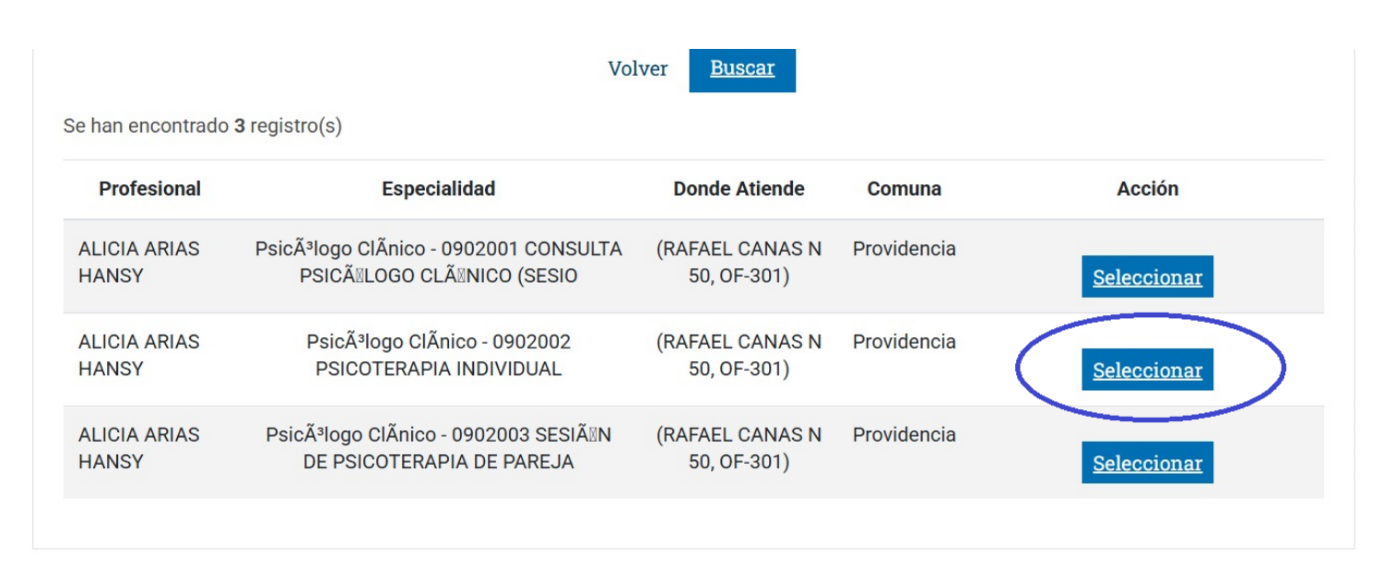Click Seleccionar for Psicoterapia Individual row
This screenshot has height=574, width=1384.
tap(1146, 370)
